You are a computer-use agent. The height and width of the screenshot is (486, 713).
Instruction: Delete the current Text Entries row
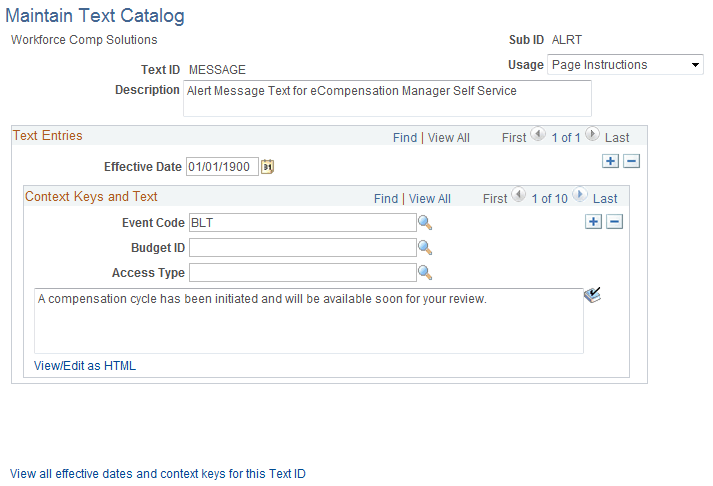632,161
